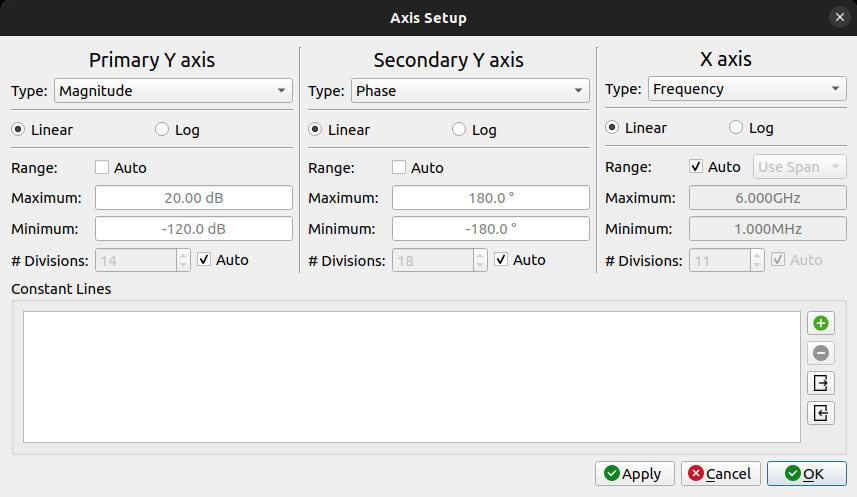The image size is (857, 497).
Task: Click Secondary Y axis Minimum field
Action: [x=490, y=229]
